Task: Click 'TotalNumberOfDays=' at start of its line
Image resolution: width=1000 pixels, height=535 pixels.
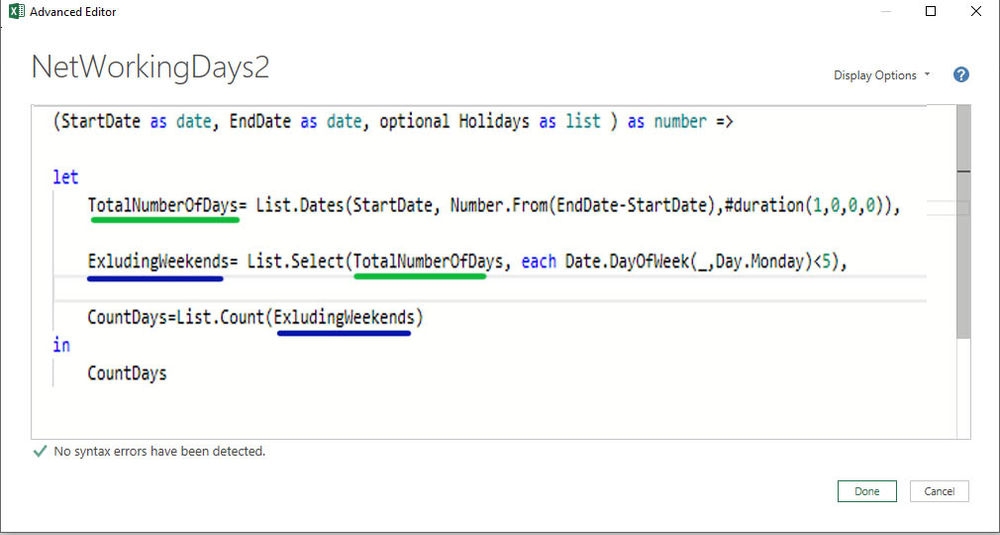Action: (167, 206)
